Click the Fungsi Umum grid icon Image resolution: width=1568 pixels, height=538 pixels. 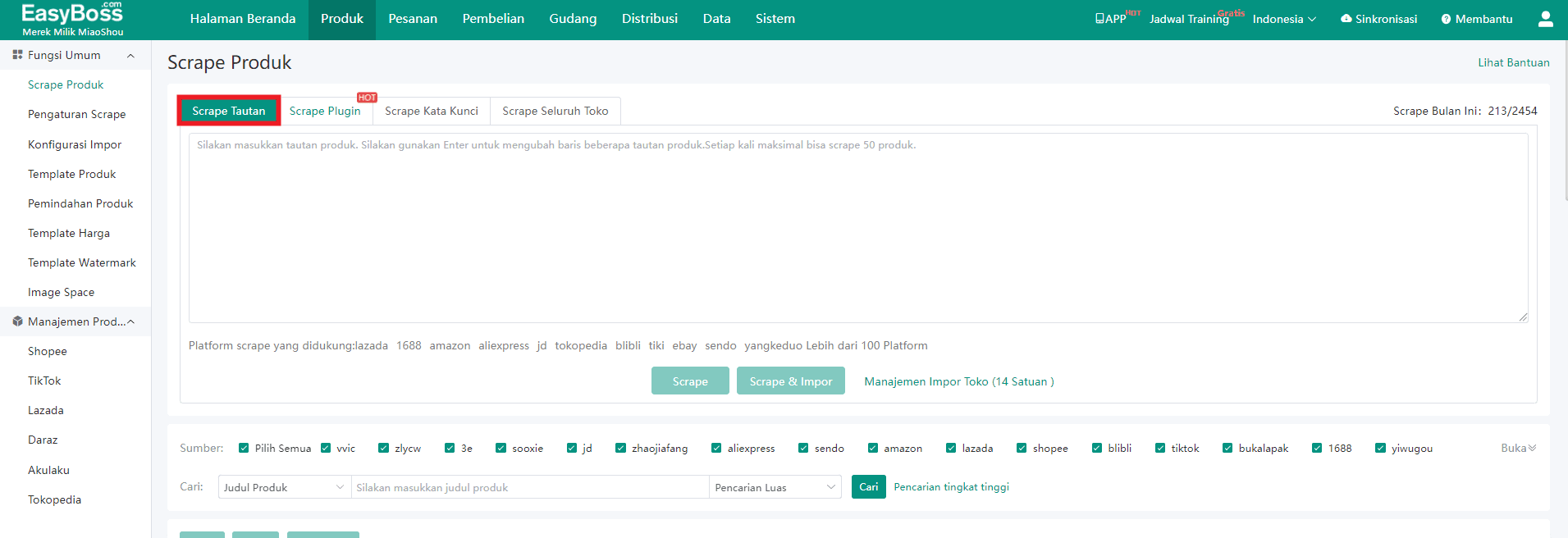[17, 55]
